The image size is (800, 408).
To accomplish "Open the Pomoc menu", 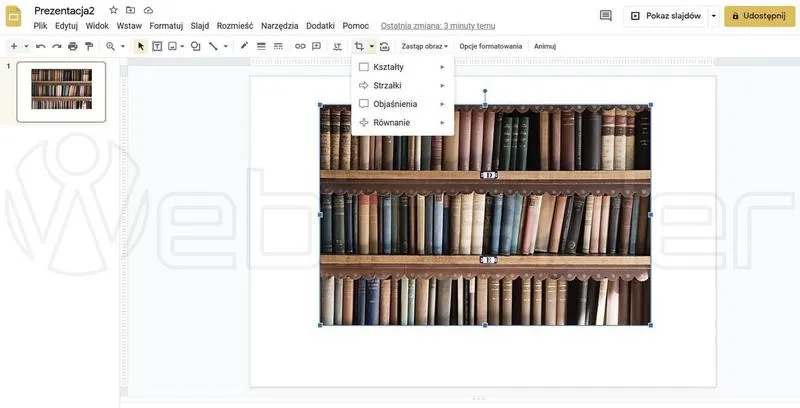I will coord(356,26).
